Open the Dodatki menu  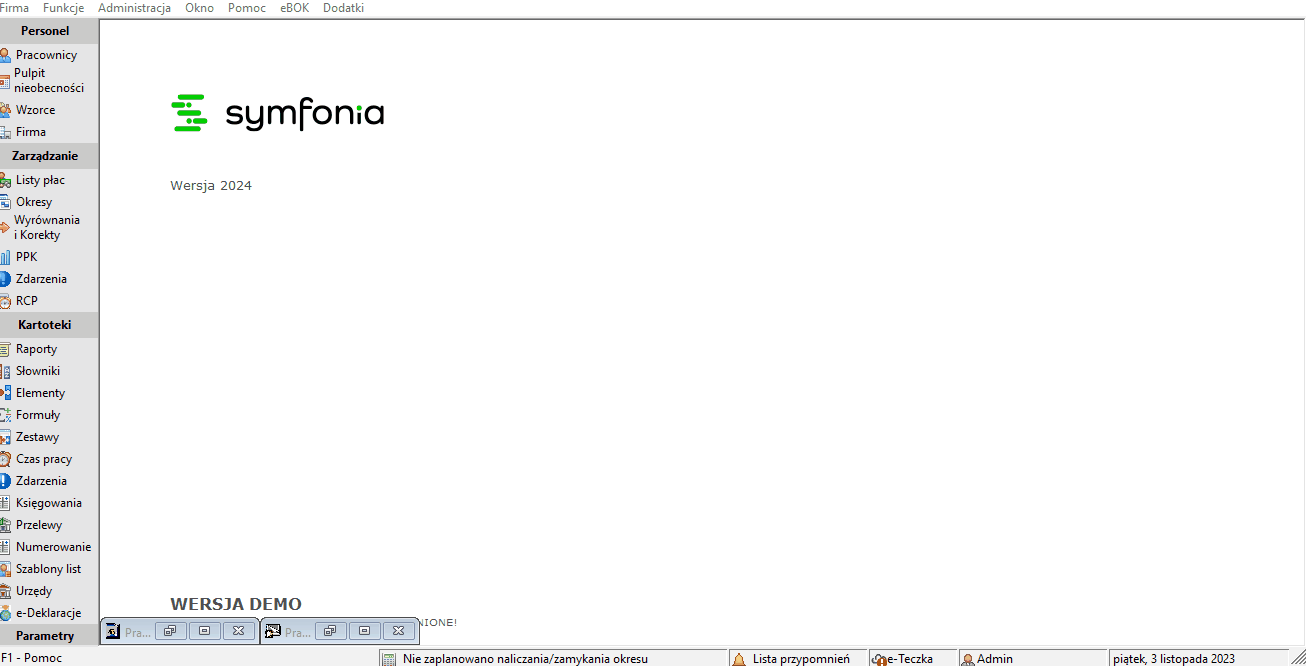[343, 8]
